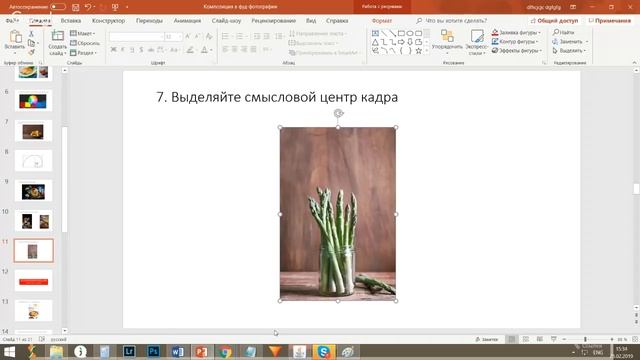Toggle strikethrough formatting

coord(151,50)
